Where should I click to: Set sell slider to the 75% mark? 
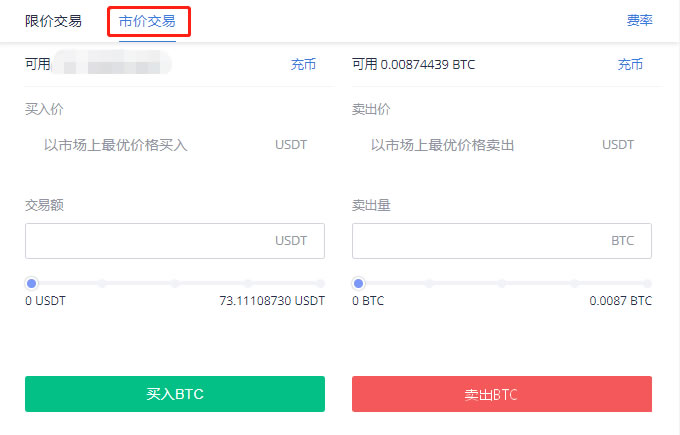point(575,283)
